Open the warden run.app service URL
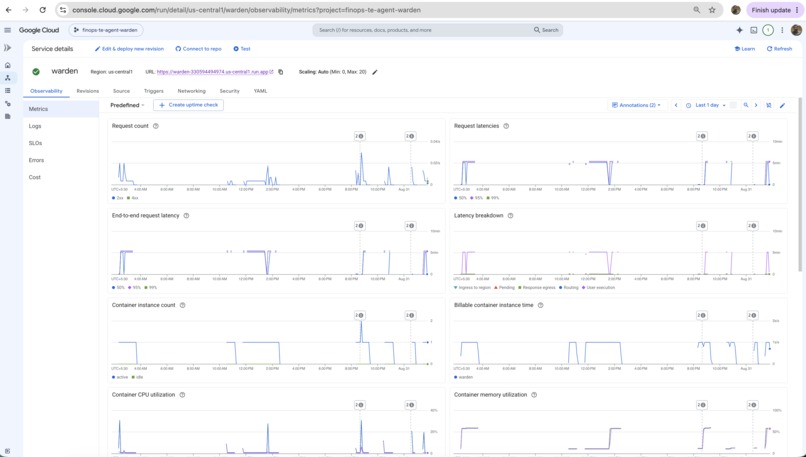Viewport: 806px width, 457px height. coord(215,72)
